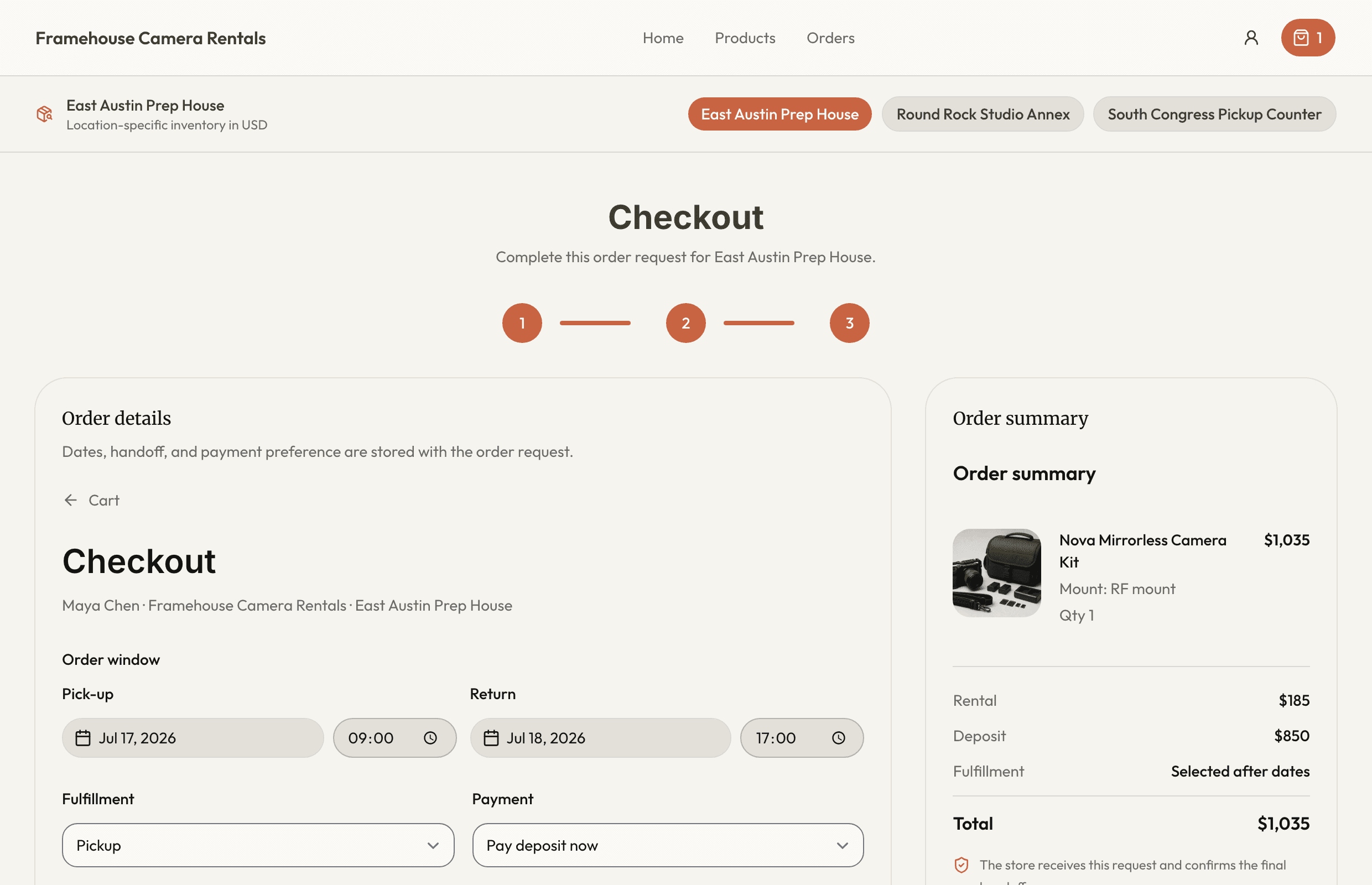Click the pick-up time field 09:00

[x=395, y=738]
